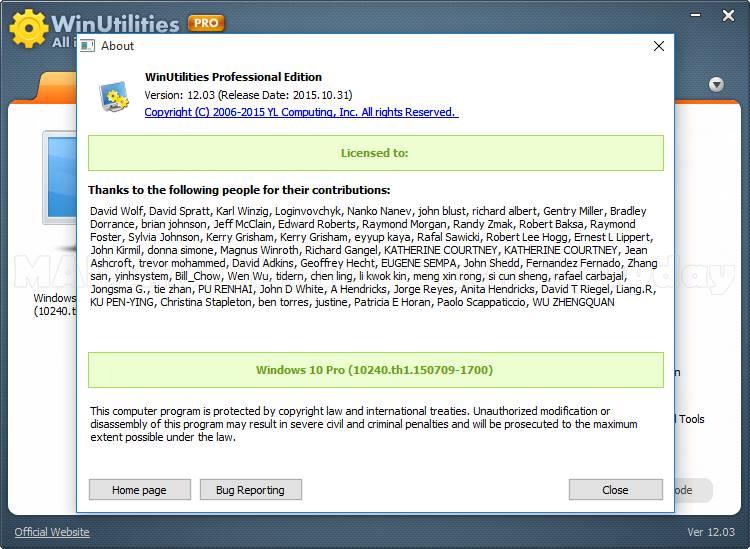
Task: Click the Version: 12.03 release text
Action: (x=248, y=95)
